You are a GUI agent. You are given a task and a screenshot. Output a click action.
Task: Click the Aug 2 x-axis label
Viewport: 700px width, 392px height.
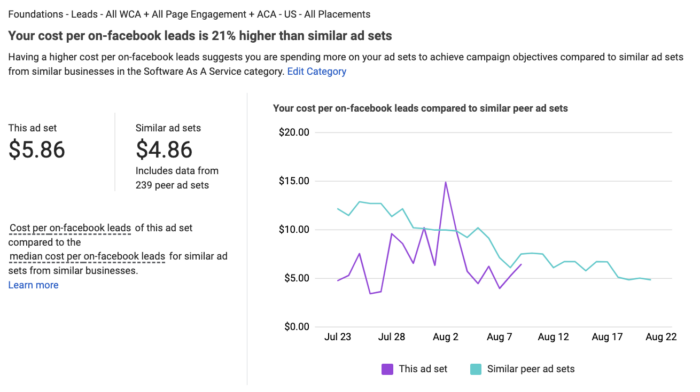(x=445, y=337)
